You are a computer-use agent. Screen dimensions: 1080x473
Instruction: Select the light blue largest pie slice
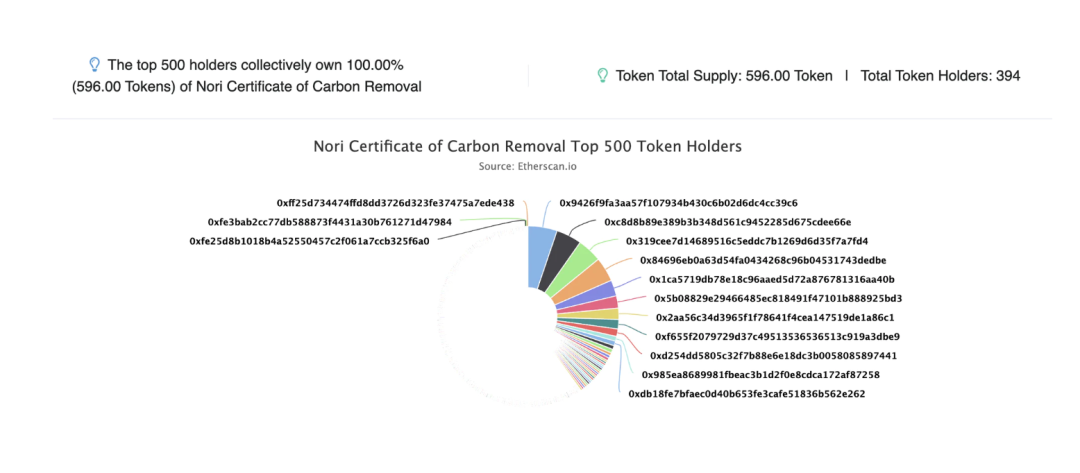[x=541, y=257]
